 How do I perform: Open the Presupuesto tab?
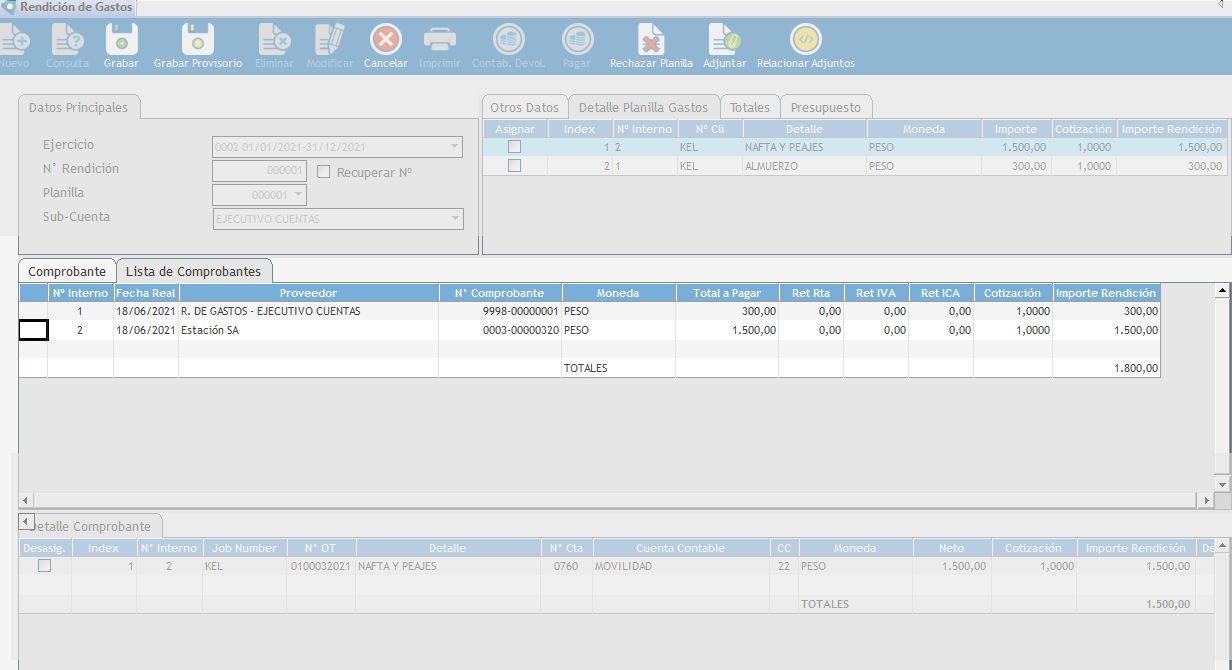(x=825, y=107)
